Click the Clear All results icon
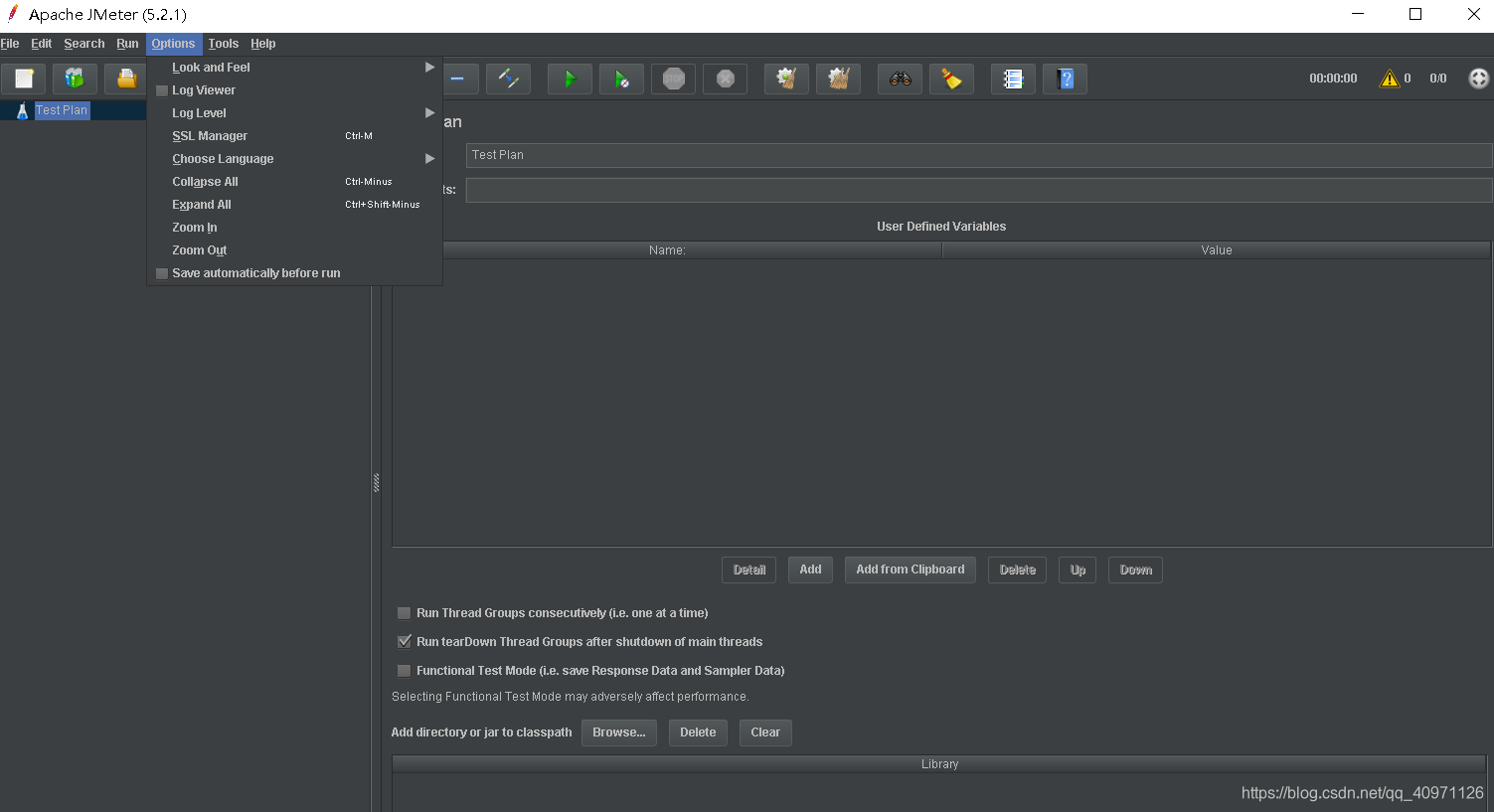The image size is (1494, 812). click(838, 79)
